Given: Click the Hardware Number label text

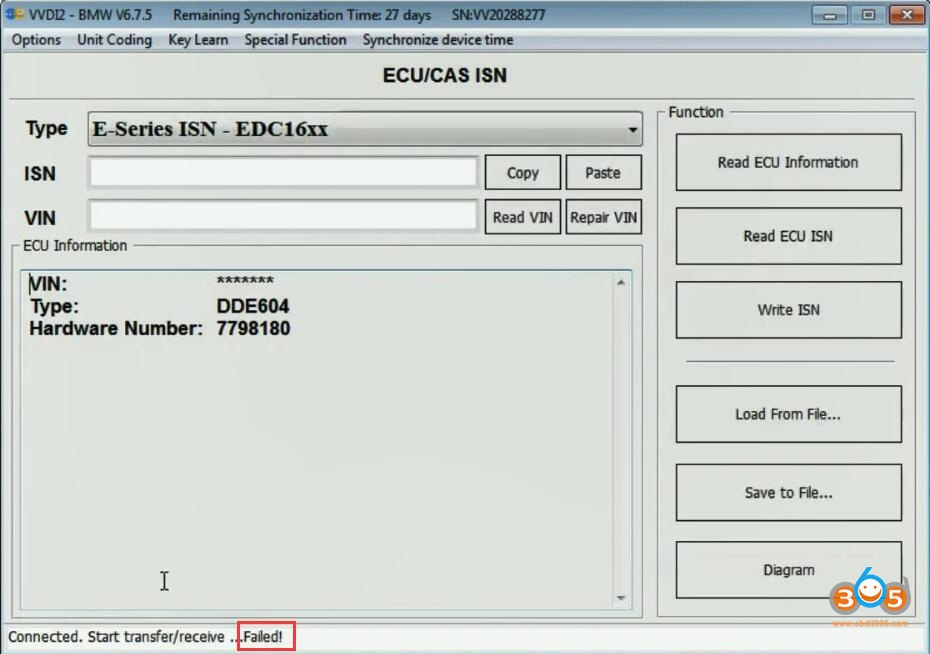Looking at the screenshot, I should coord(116,328).
